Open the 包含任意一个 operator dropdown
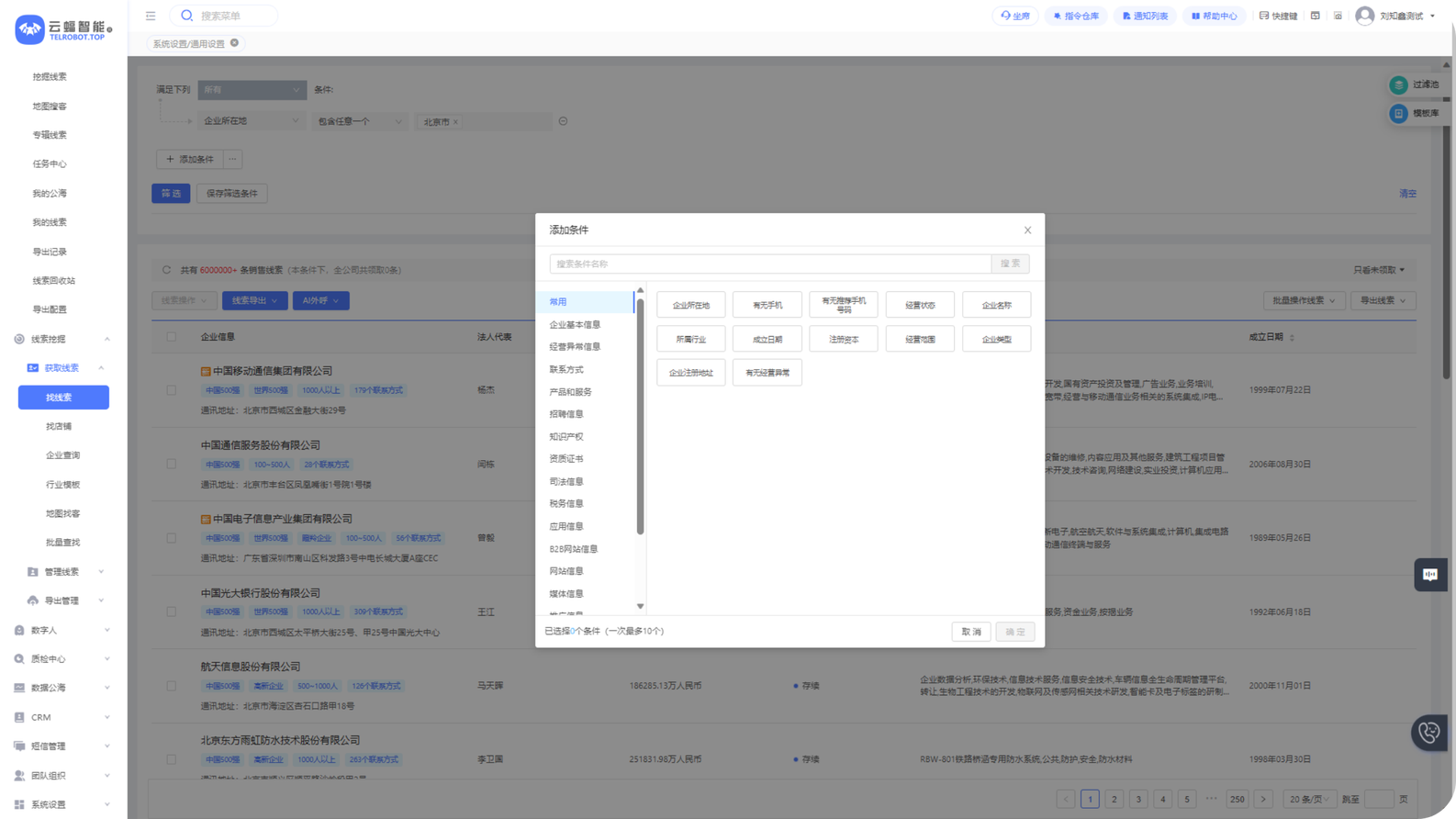The image size is (1456, 819). pos(360,121)
